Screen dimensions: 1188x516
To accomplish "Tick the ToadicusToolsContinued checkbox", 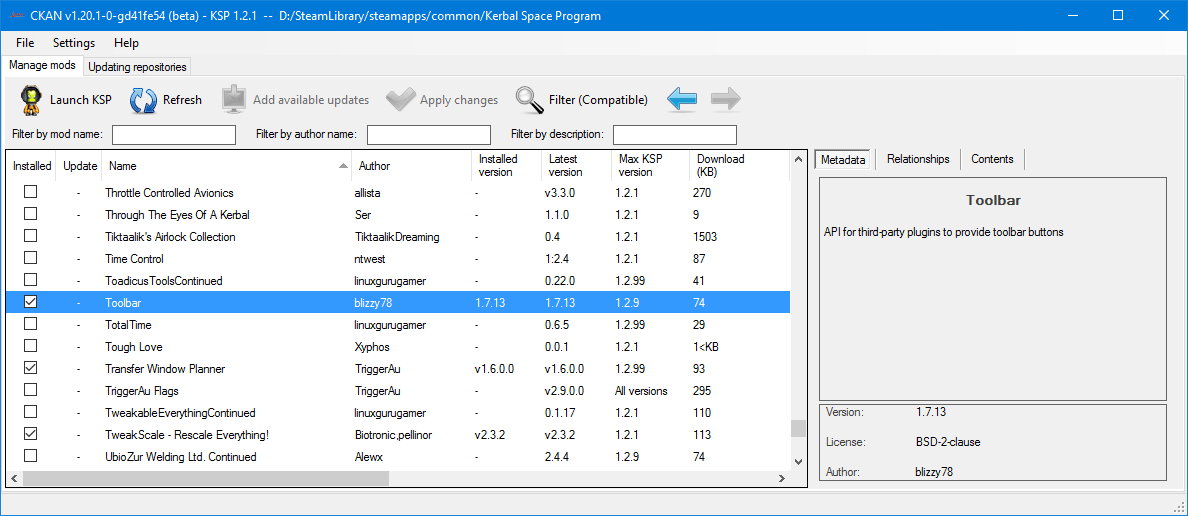I will 30,280.
